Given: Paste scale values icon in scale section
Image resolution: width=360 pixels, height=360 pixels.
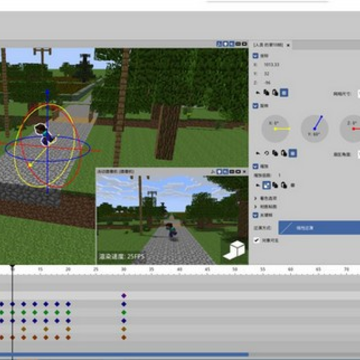Looking at the screenshot, I should pos(284,185).
